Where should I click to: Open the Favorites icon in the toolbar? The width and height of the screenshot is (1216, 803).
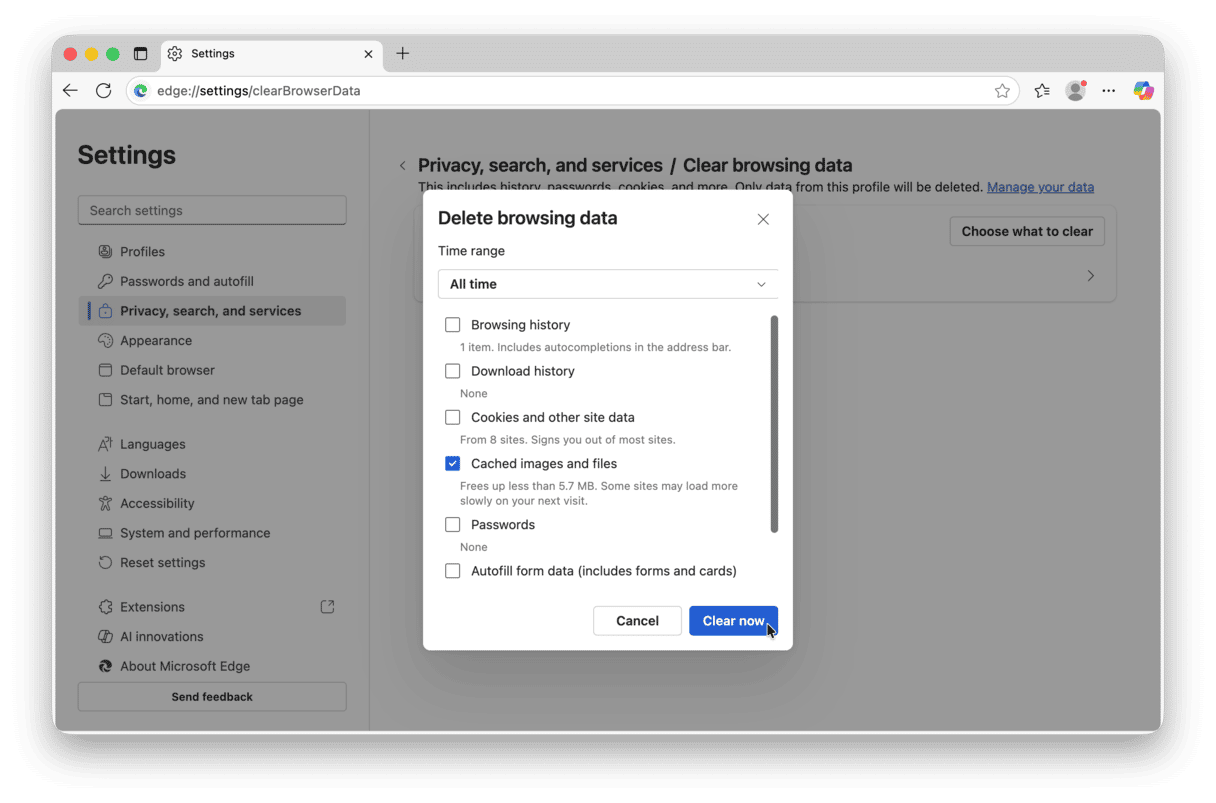1042,90
